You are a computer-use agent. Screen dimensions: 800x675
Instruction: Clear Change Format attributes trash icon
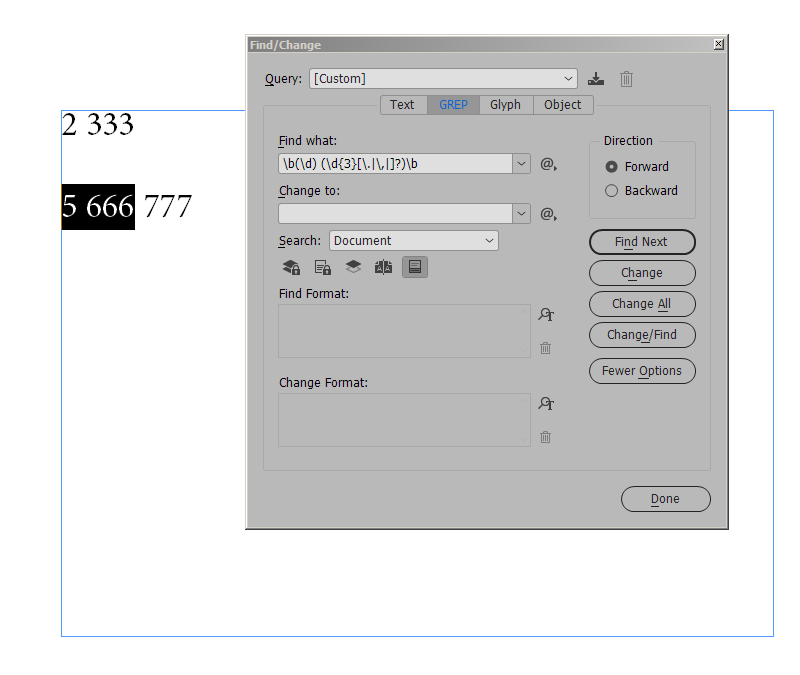(545, 437)
